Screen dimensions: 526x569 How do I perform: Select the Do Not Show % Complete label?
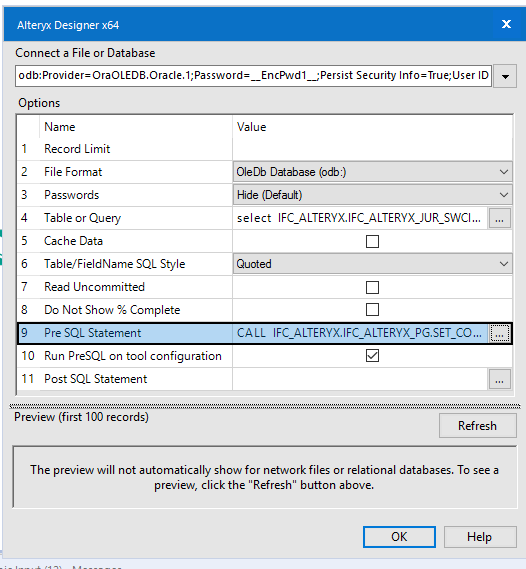pos(112,310)
